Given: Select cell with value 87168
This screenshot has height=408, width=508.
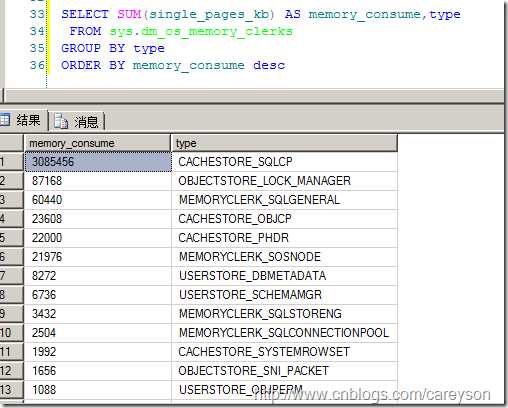Looking at the screenshot, I should pos(98,181).
